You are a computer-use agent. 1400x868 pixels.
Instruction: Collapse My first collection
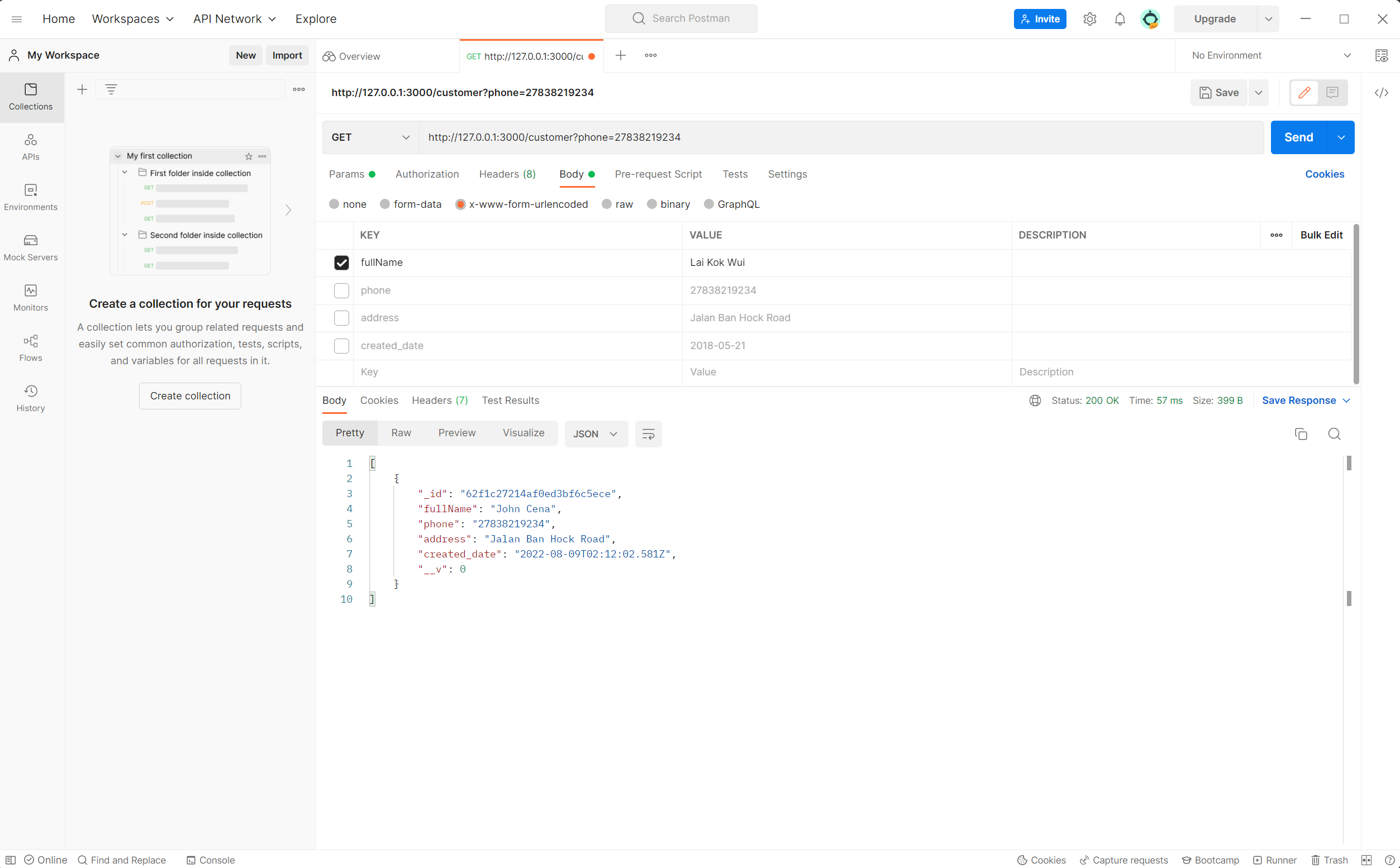(x=118, y=156)
